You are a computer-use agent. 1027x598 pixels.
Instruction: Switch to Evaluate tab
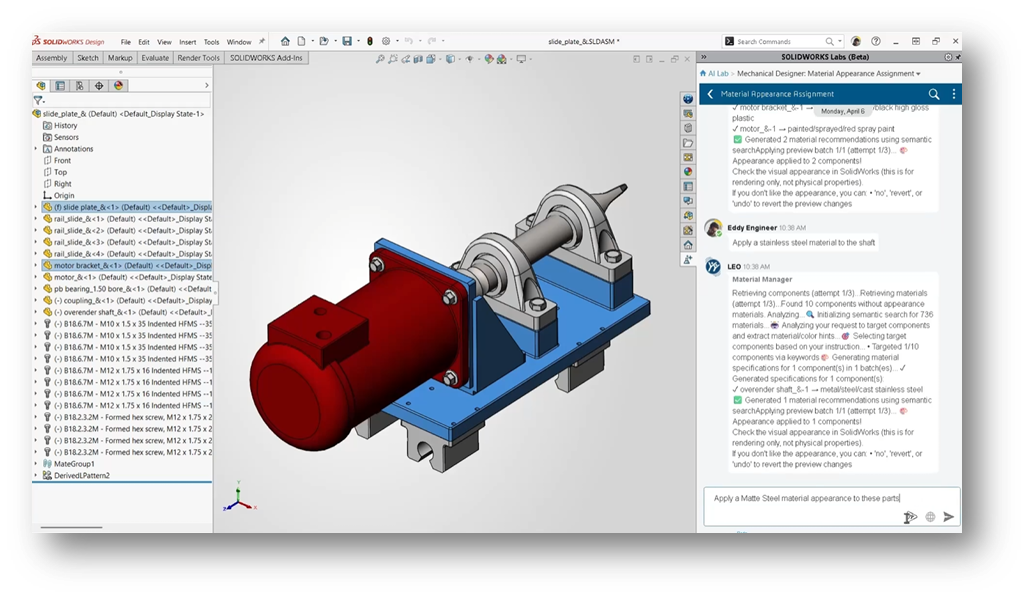click(155, 58)
